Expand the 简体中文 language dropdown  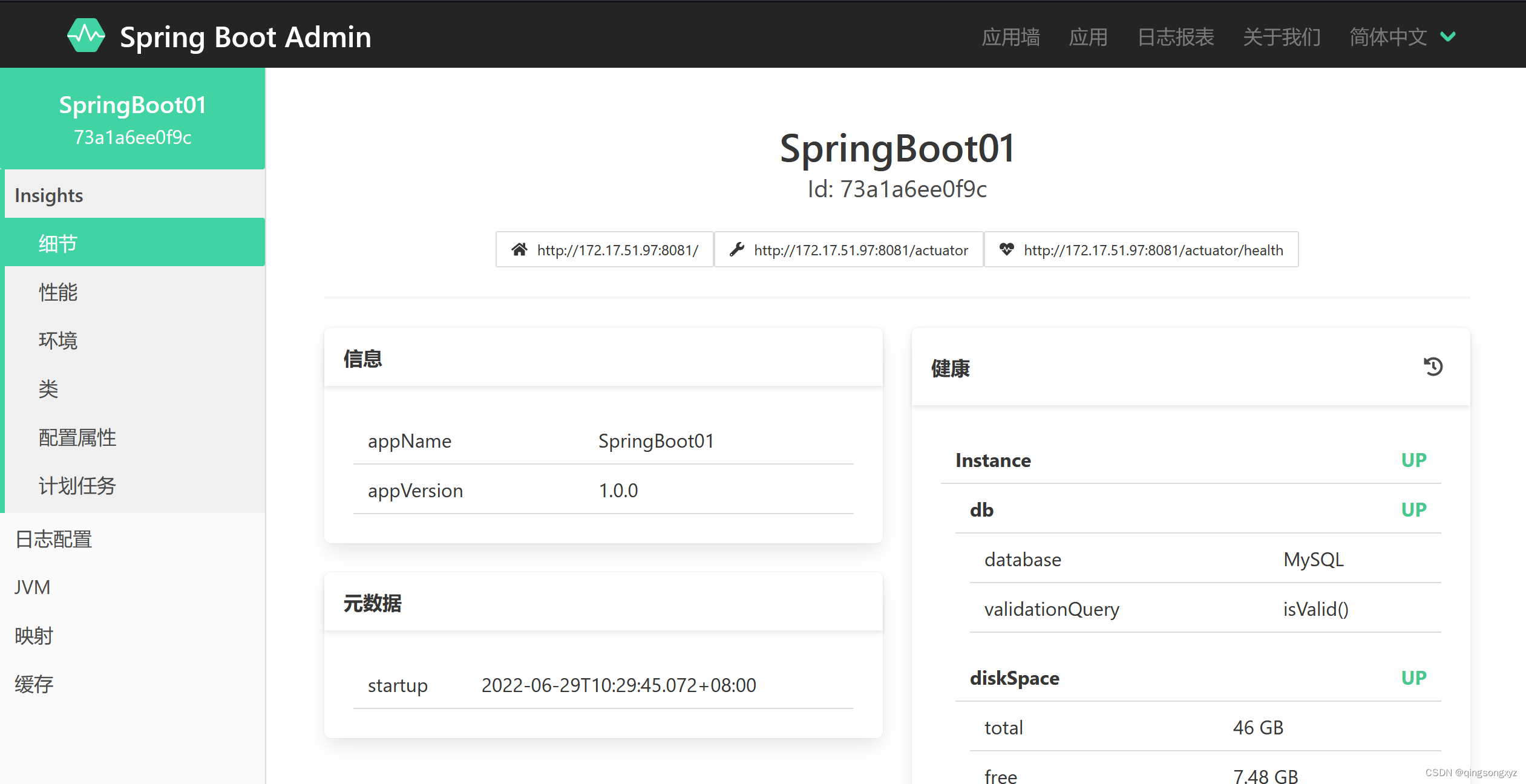pyautogui.click(x=1403, y=37)
